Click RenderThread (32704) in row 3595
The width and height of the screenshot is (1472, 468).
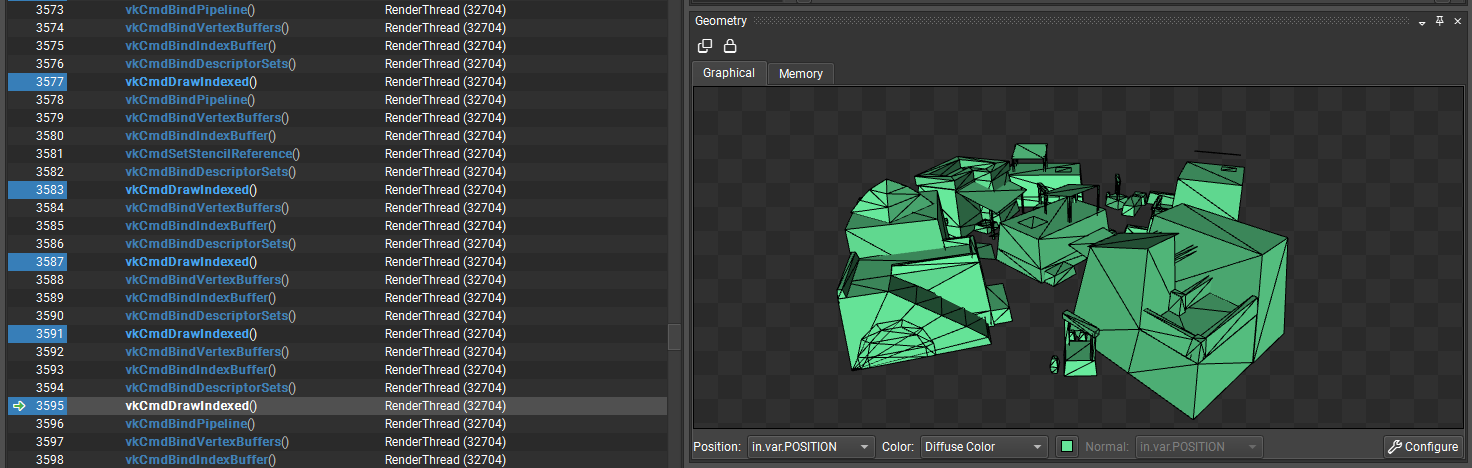coord(445,406)
